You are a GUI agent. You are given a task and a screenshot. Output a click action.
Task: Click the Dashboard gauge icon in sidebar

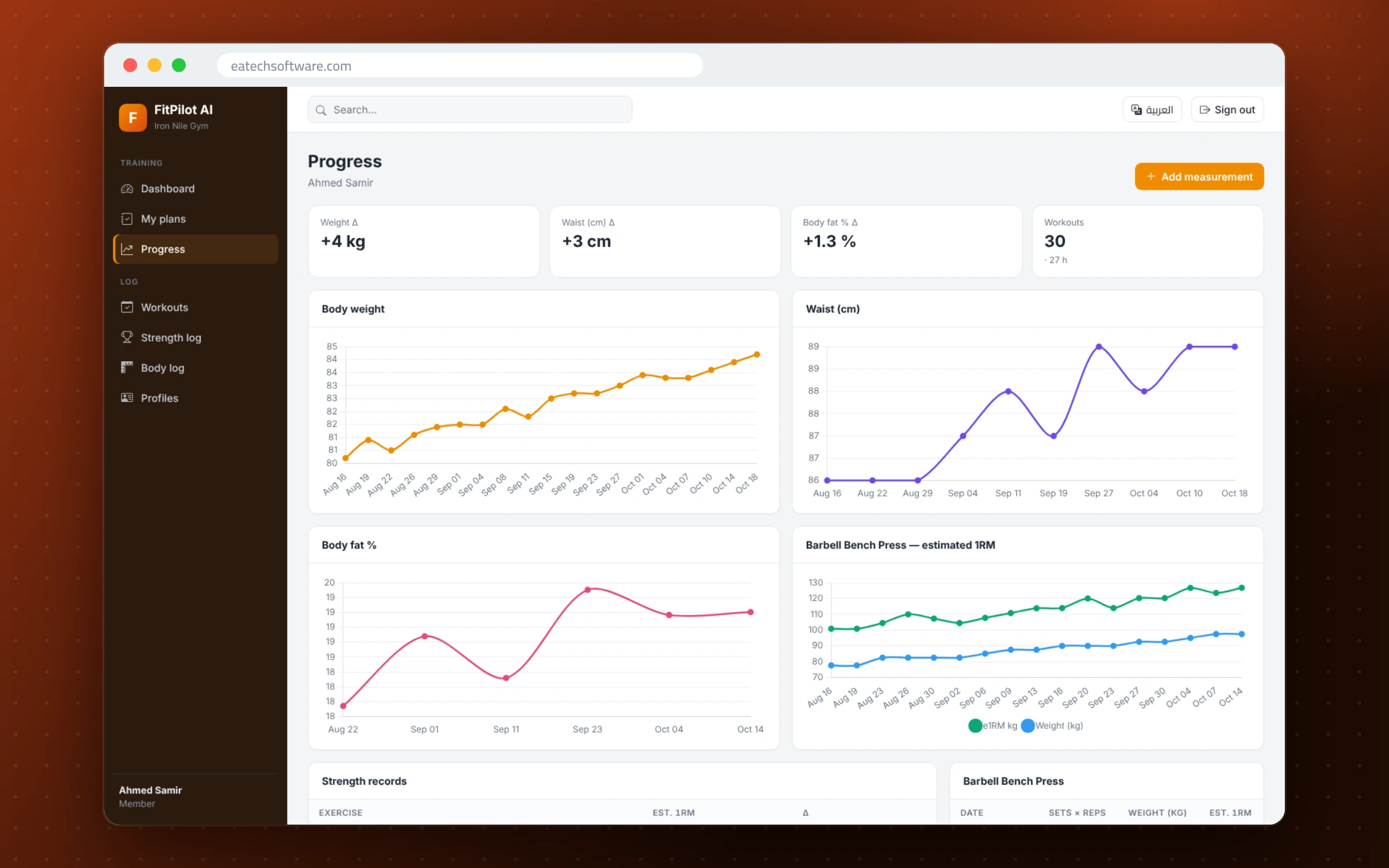coord(127,189)
